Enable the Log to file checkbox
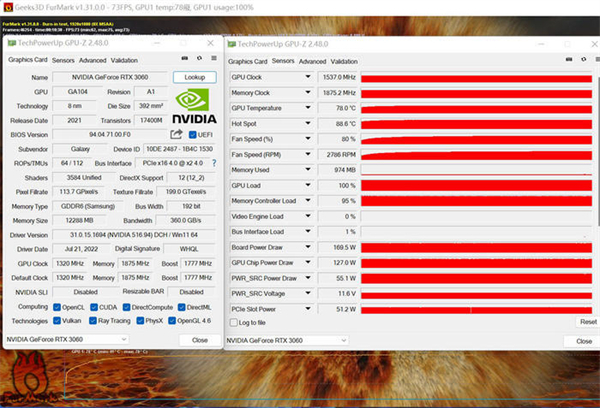The height and width of the screenshot is (408, 600). point(233,323)
